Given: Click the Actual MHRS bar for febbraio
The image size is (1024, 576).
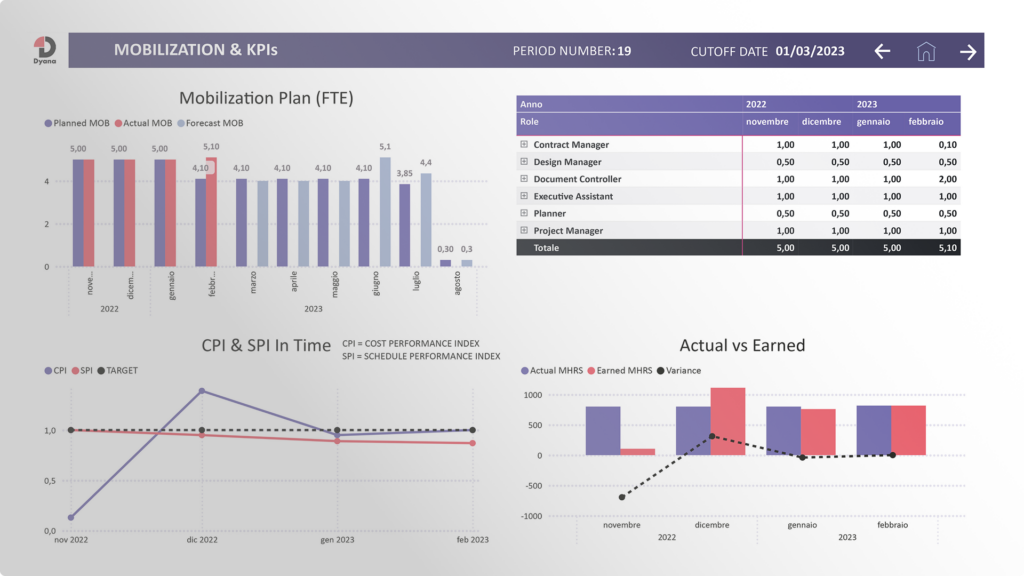Looking at the screenshot, I should click(874, 430).
